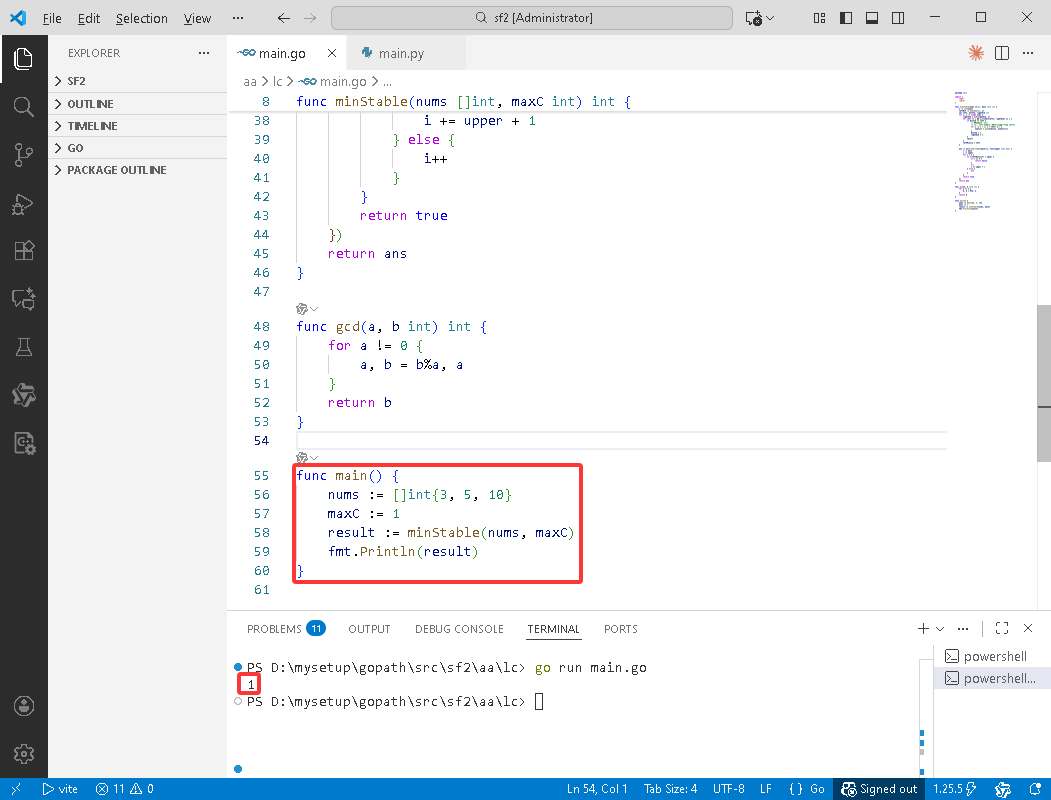Image resolution: width=1051 pixels, height=800 pixels.
Task: Open Customize Layout button
Action: (819, 18)
